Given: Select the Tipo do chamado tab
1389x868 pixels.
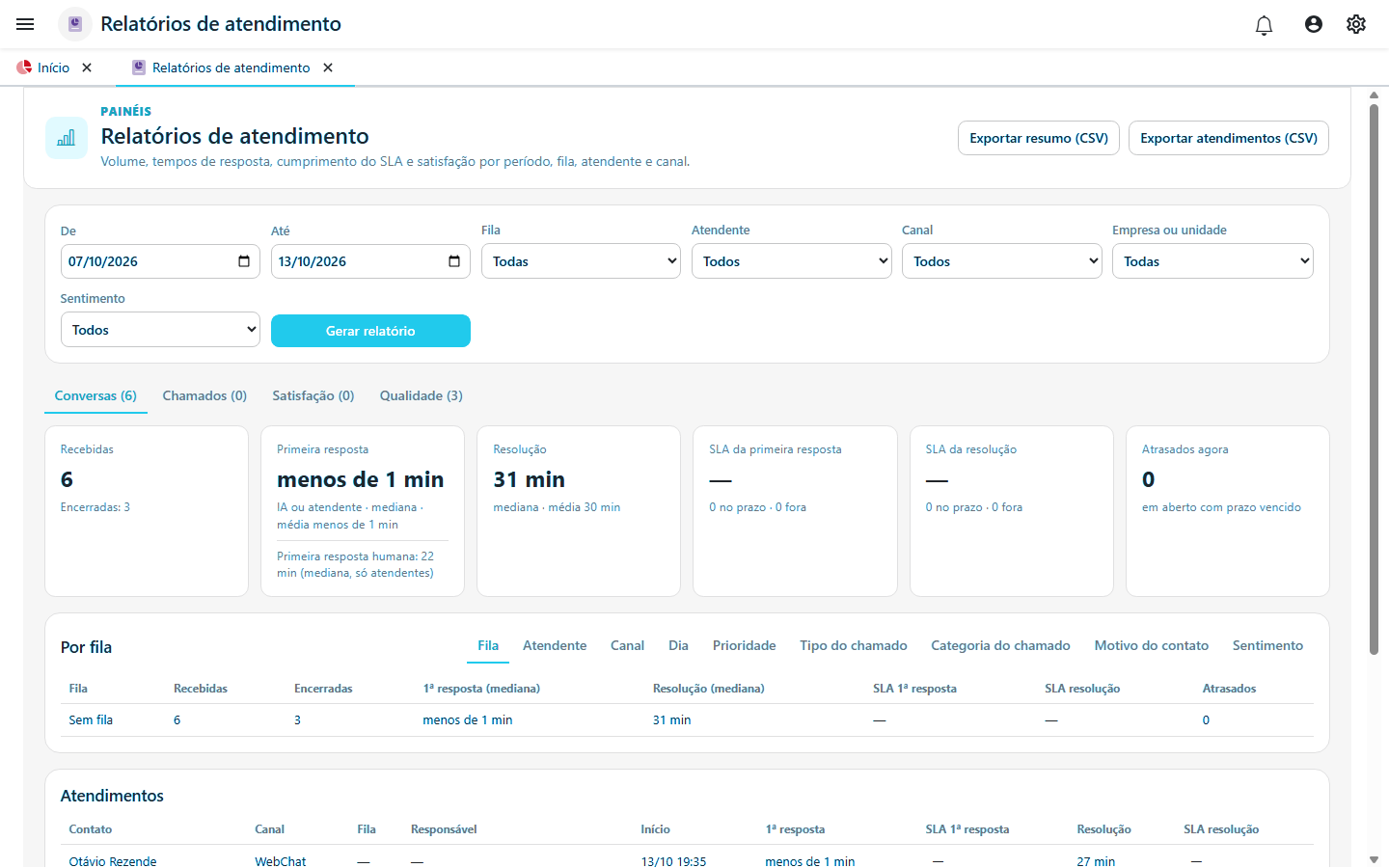Looking at the screenshot, I should coord(854,646).
